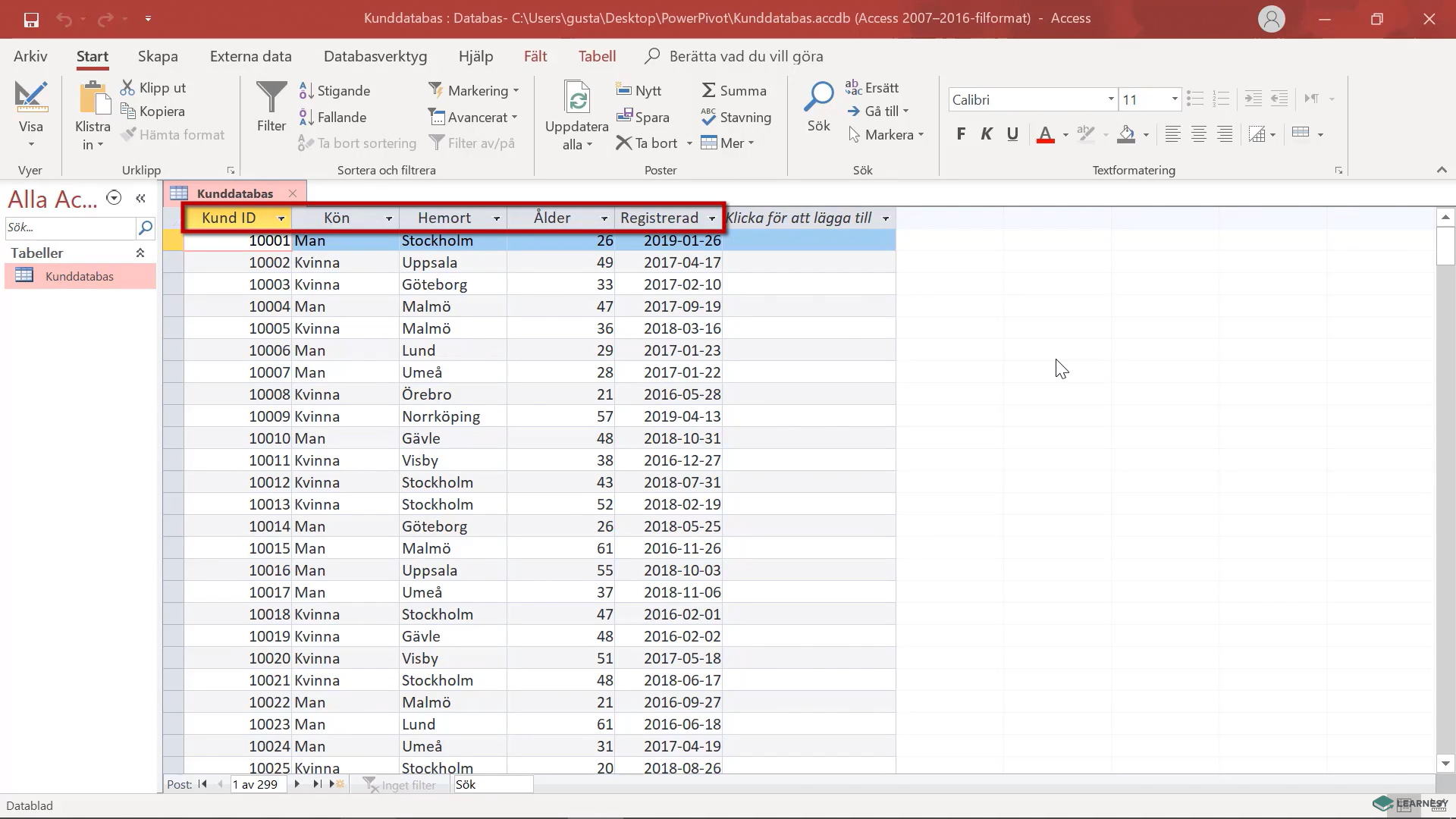Run Stavning spell check
This screenshot has width=1456, height=819.
709,118
